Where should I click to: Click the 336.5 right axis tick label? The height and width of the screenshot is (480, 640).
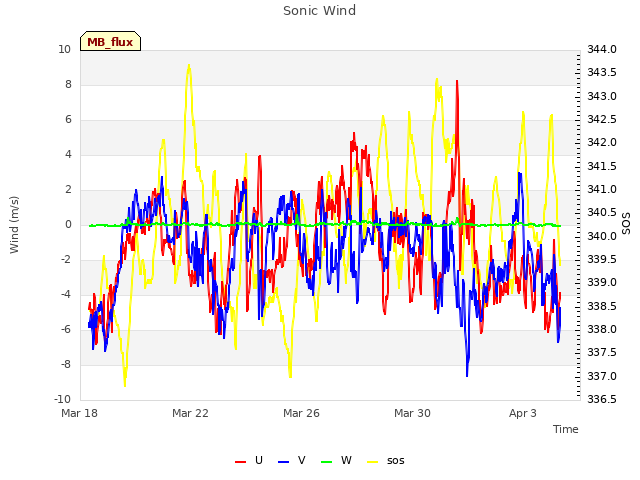[602, 399]
